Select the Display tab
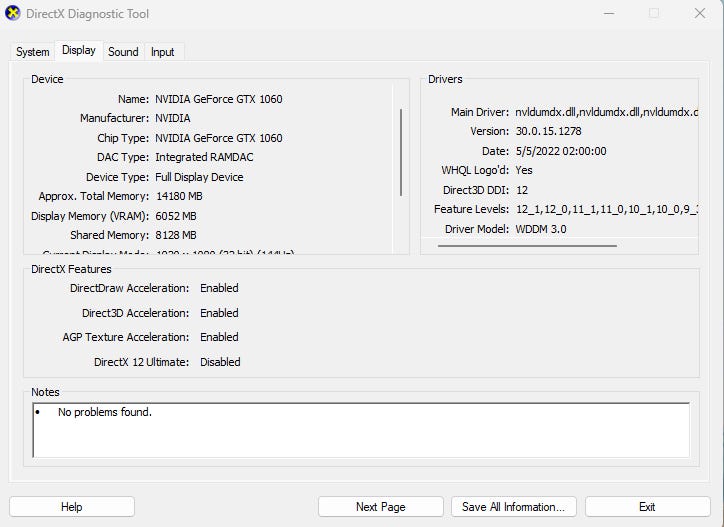 (78, 50)
